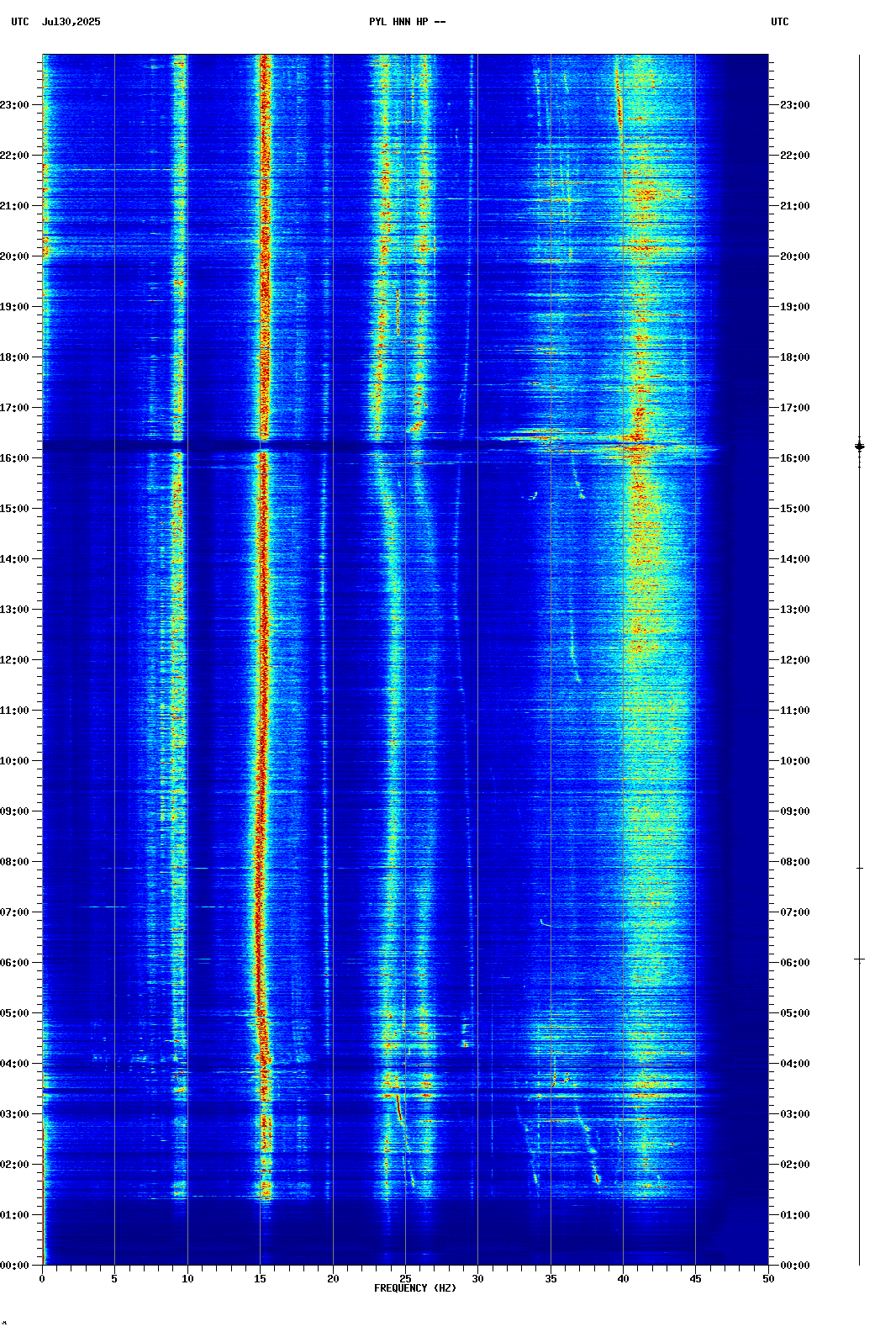Click 03:00 on the right time axis
The height and width of the screenshot is (1332, 896).
pyautogui.click(x=795, y=1114)
